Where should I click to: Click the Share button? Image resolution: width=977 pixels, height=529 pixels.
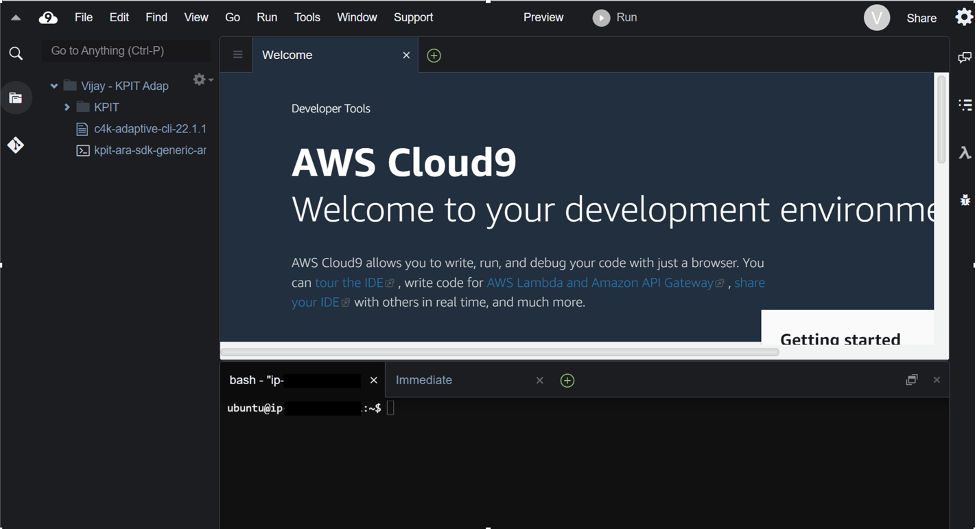[x=922, y=18]
